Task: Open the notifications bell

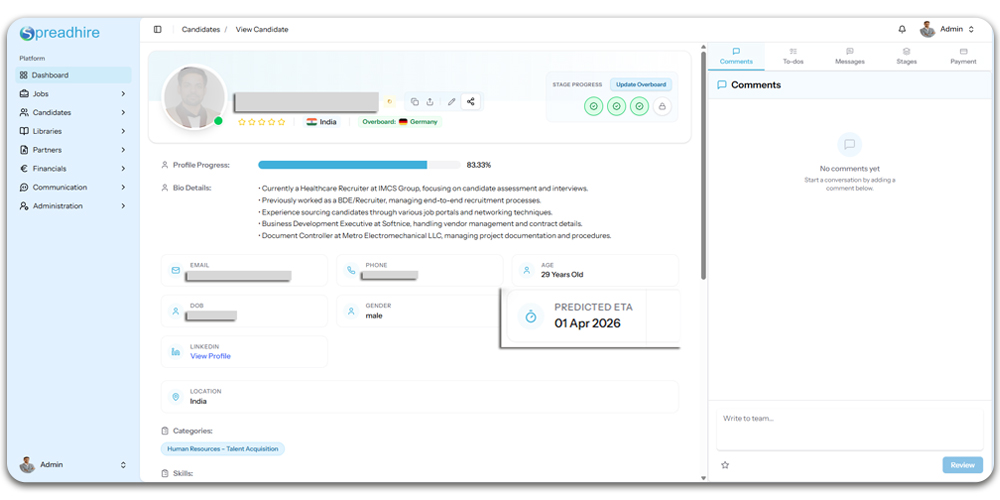Action: (x=902, y=29)
